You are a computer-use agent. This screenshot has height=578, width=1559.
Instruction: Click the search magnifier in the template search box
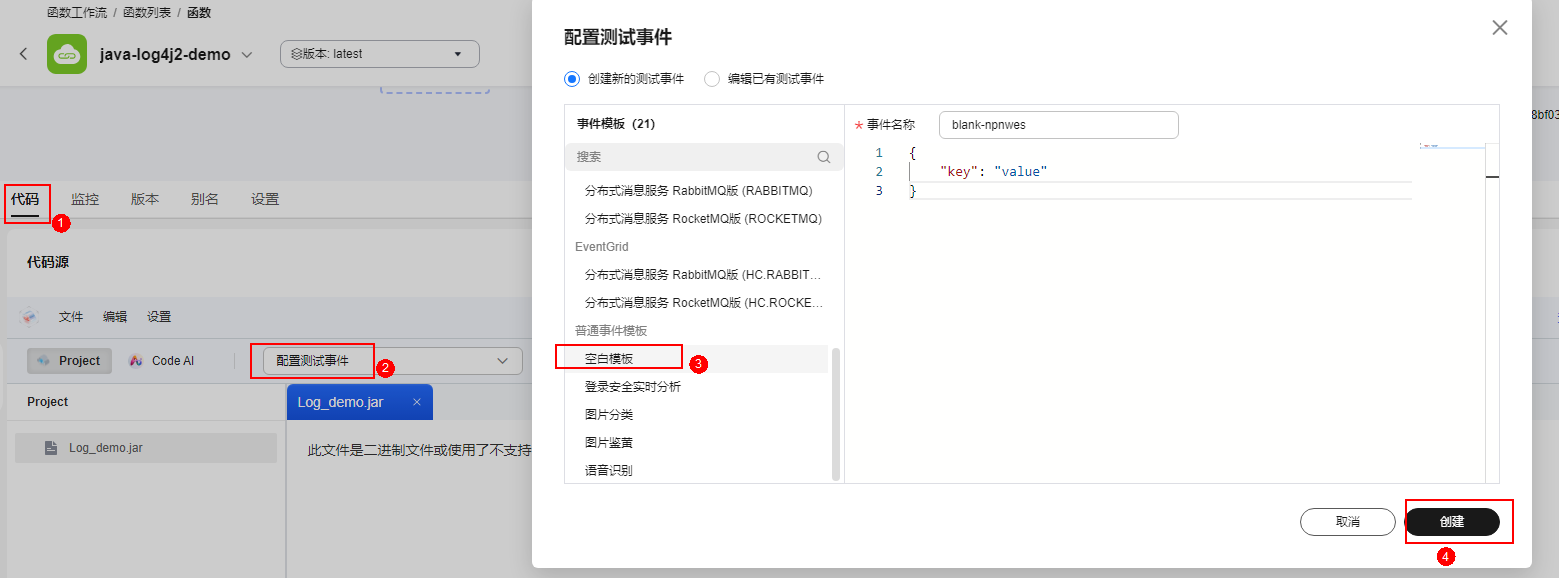point(823,157)
